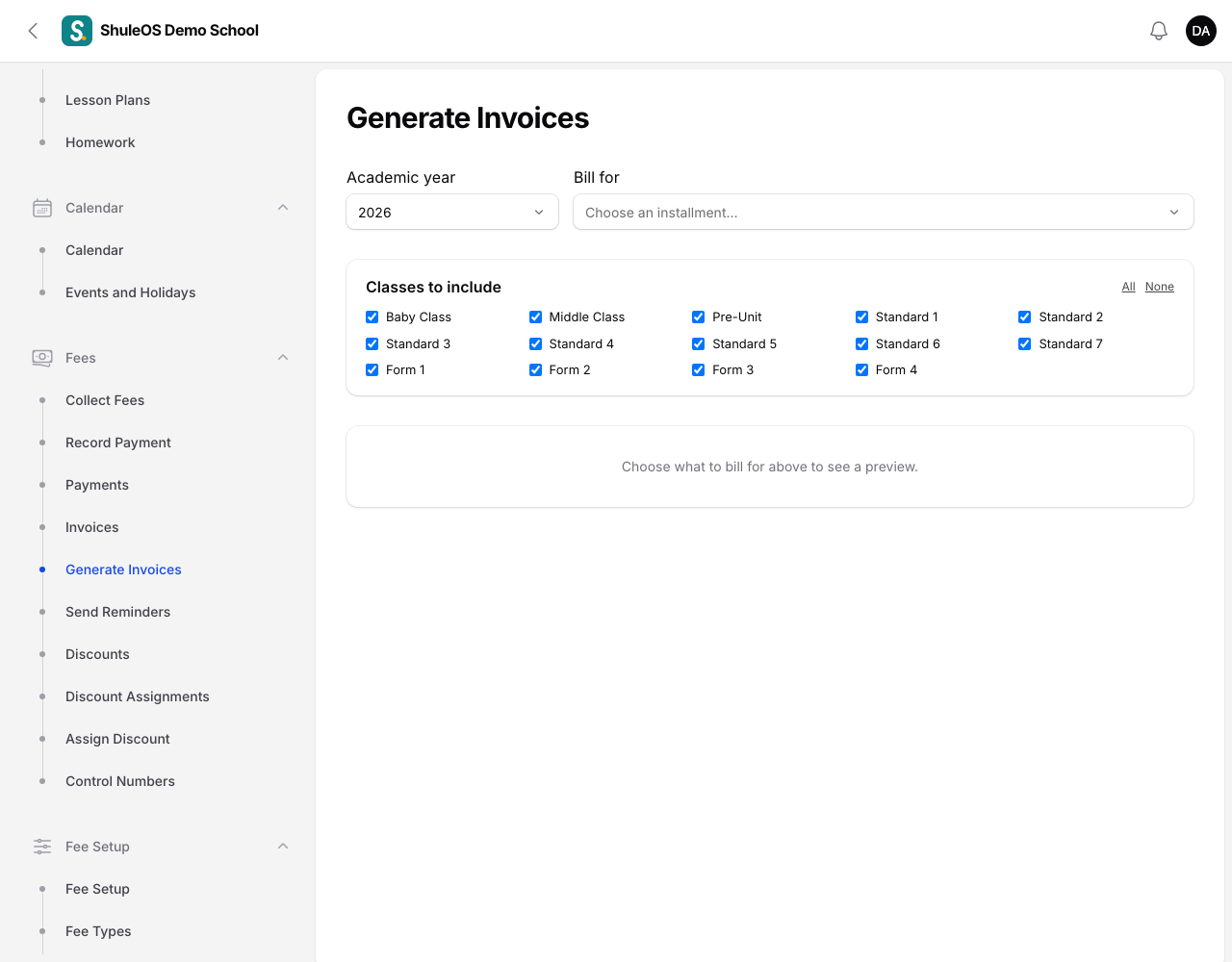Uncheck the Standard 2 checkbox
Image resolution: width=1232 pixels, height=962 pixels.
click(x=1025, y=317)
